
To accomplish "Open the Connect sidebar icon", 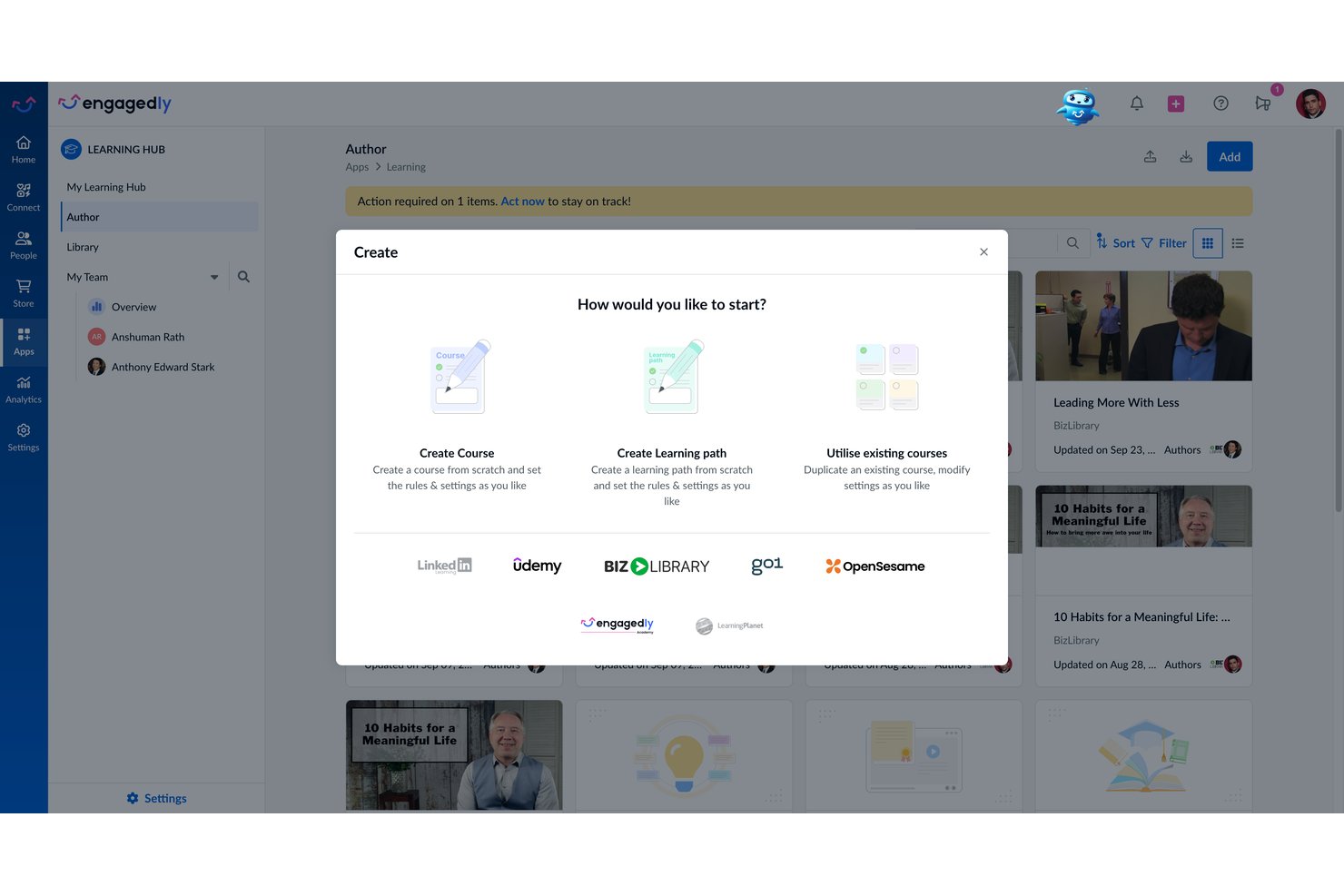I will click(x=24, y=197).
